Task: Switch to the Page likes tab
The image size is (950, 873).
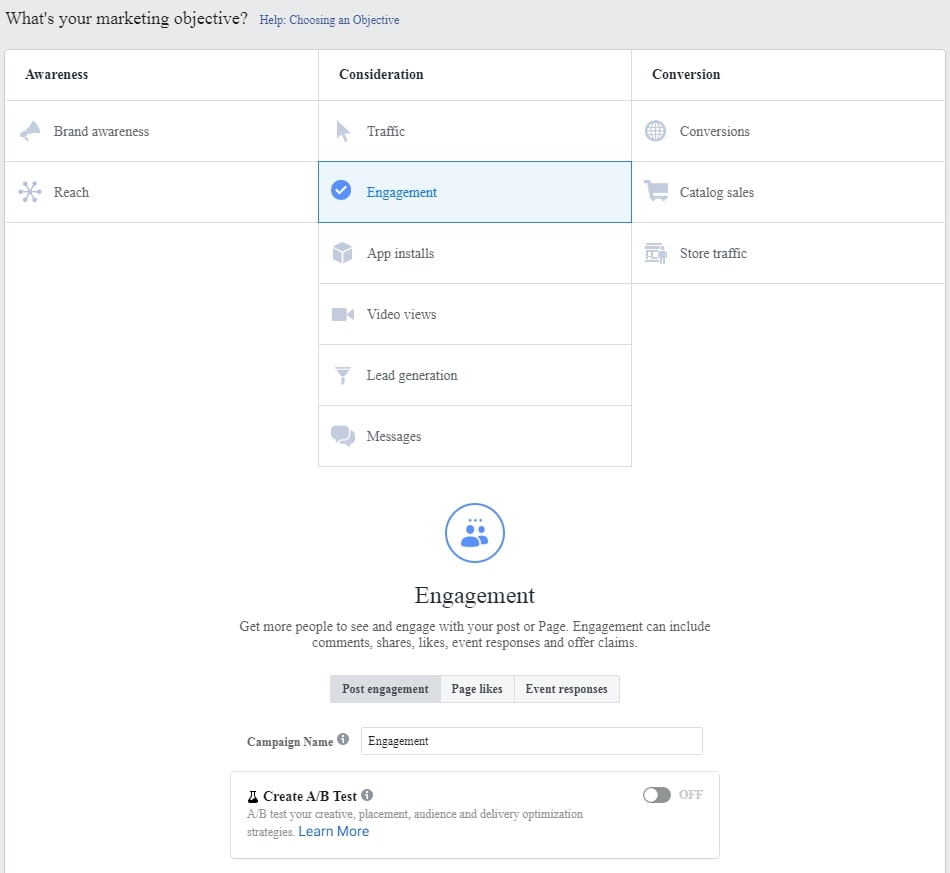Action: click(x=477, y=688)
